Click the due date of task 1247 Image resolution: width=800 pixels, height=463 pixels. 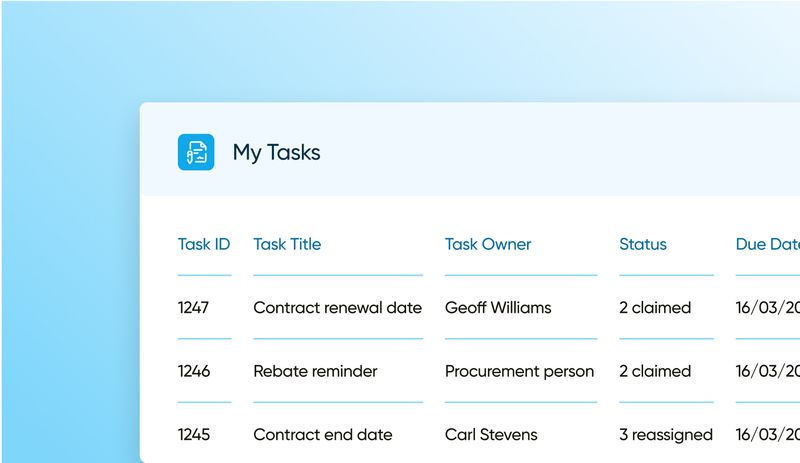[x=767, y=307]
